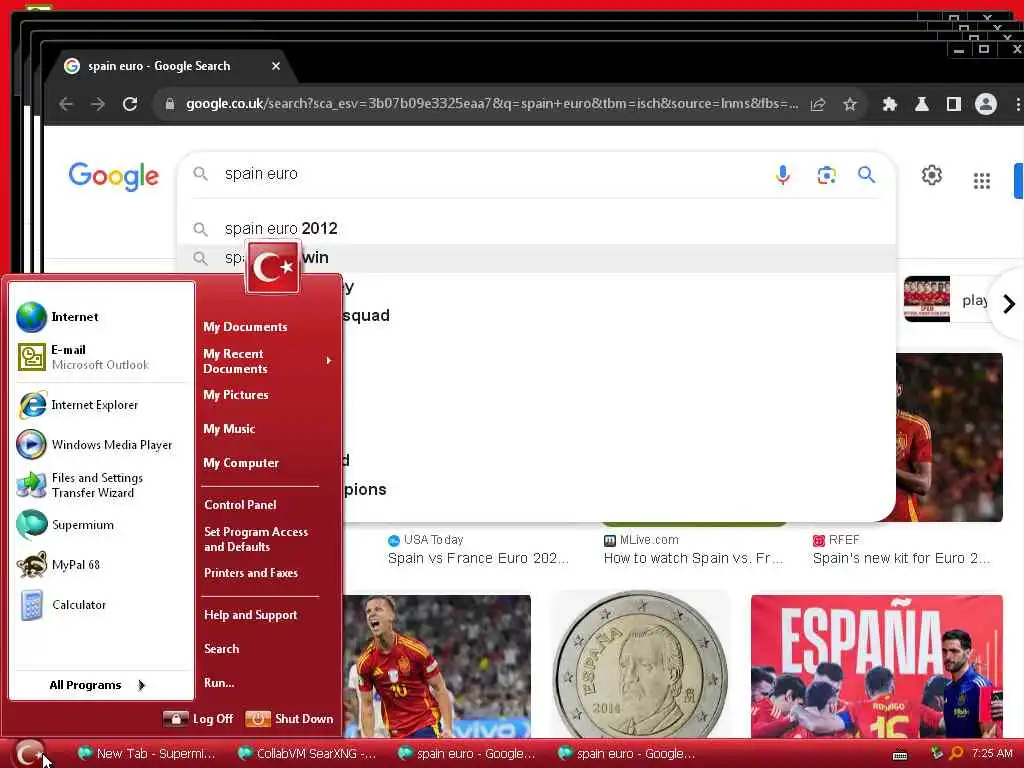
Task: Open the browser profile avatar
Action: 985,104
